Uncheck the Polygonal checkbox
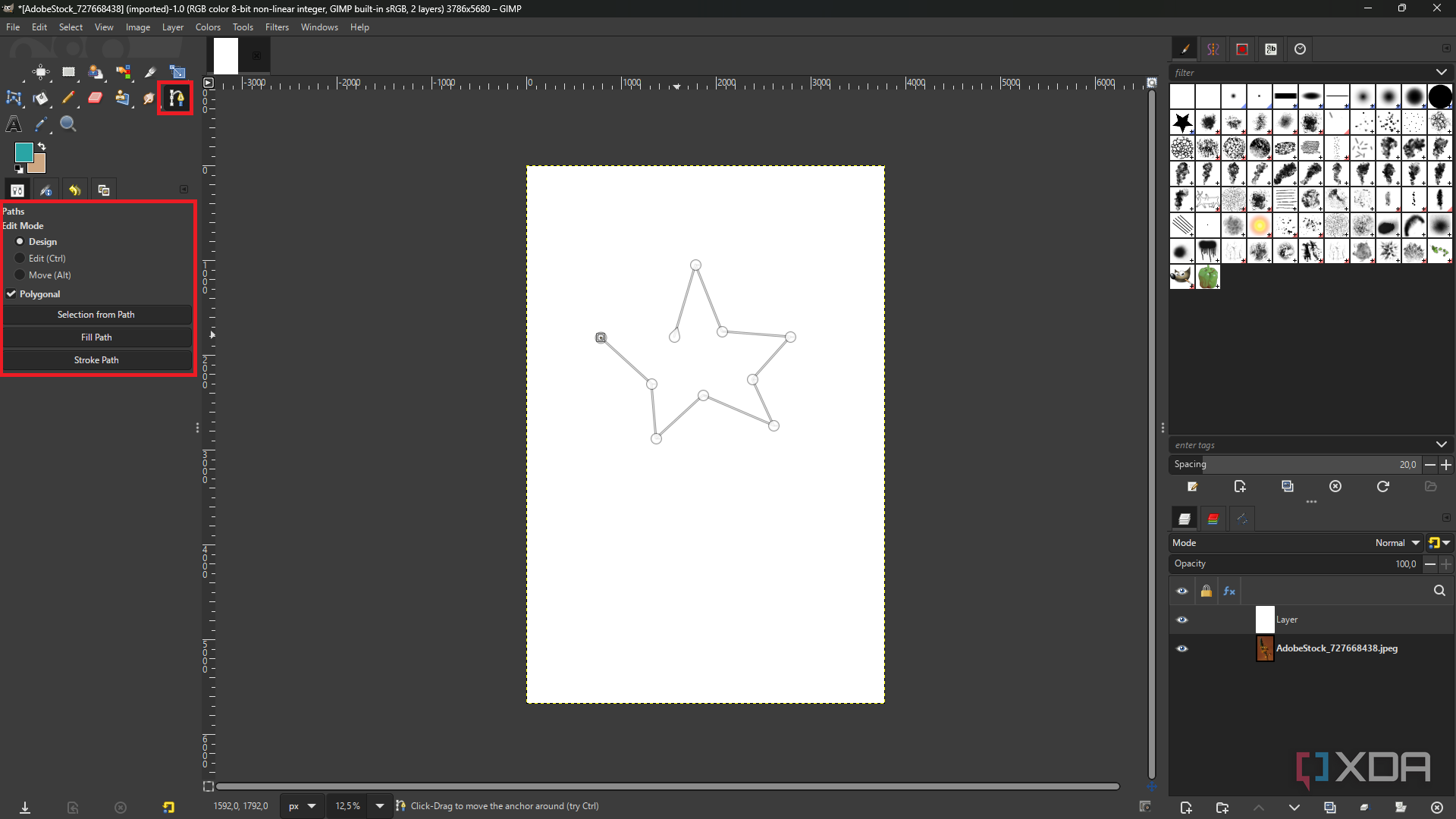This screenshot has height=819, width=1456. [11, 293]
